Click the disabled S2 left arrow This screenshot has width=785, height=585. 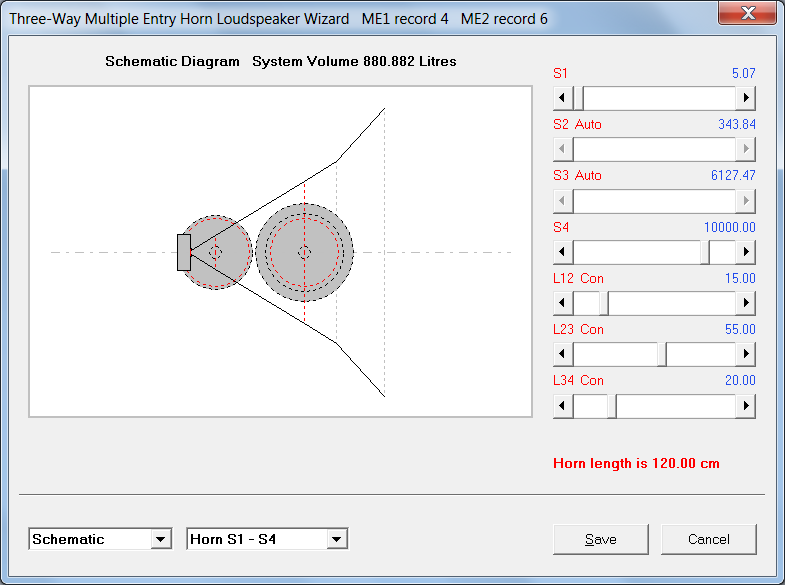click(563, 149)
